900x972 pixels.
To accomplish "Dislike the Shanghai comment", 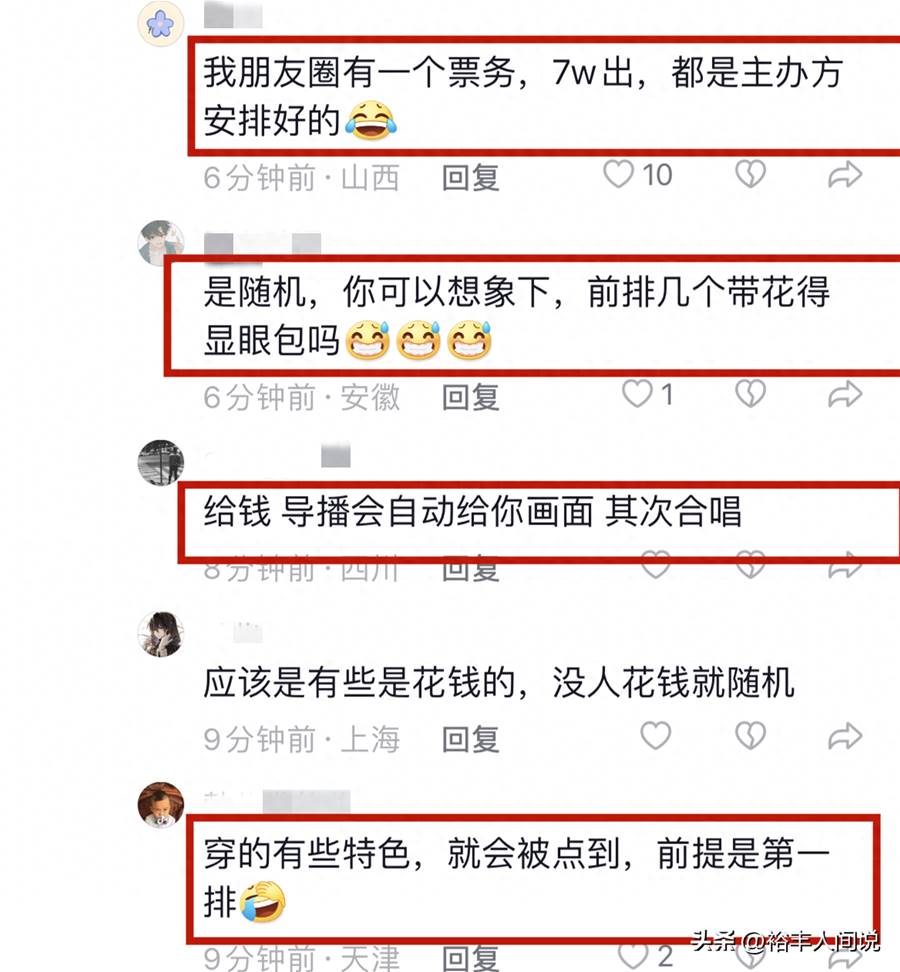I will tap(751, 736).
